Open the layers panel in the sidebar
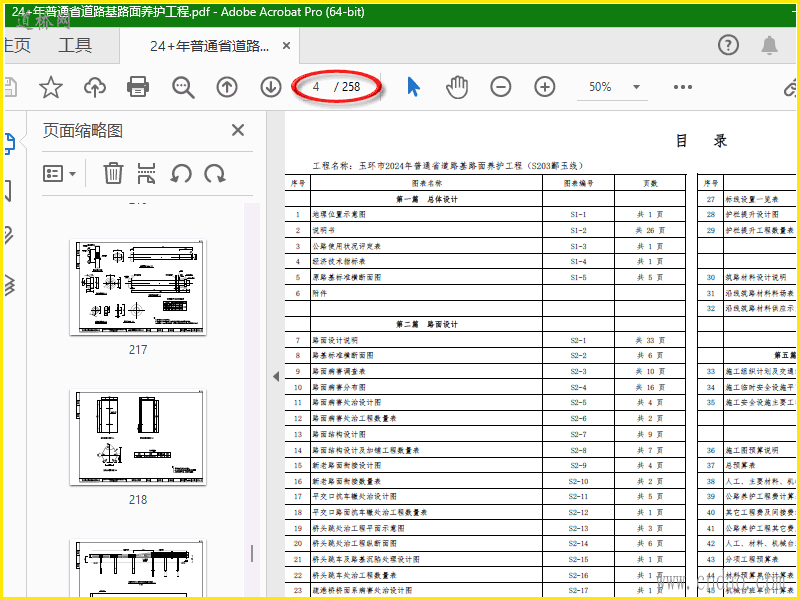The width and height of the screenshot is (800, 600). [9, 285]
